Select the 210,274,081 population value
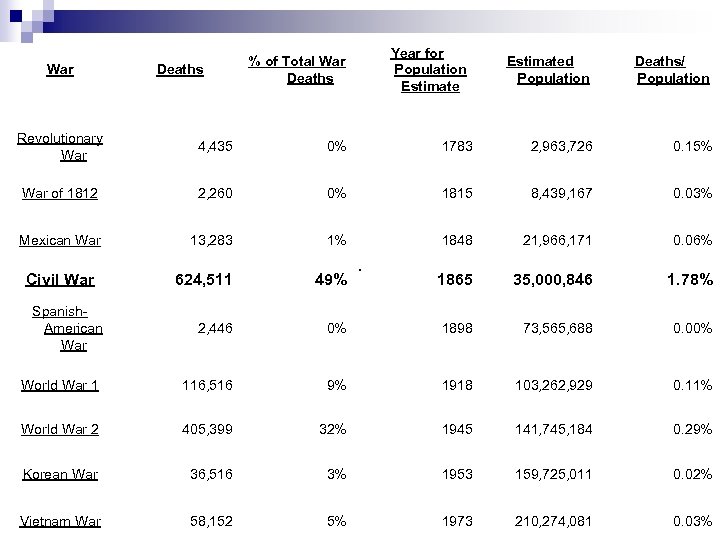Image resolution: width=720 pixels, height=540 pixels. click(554, 521)
